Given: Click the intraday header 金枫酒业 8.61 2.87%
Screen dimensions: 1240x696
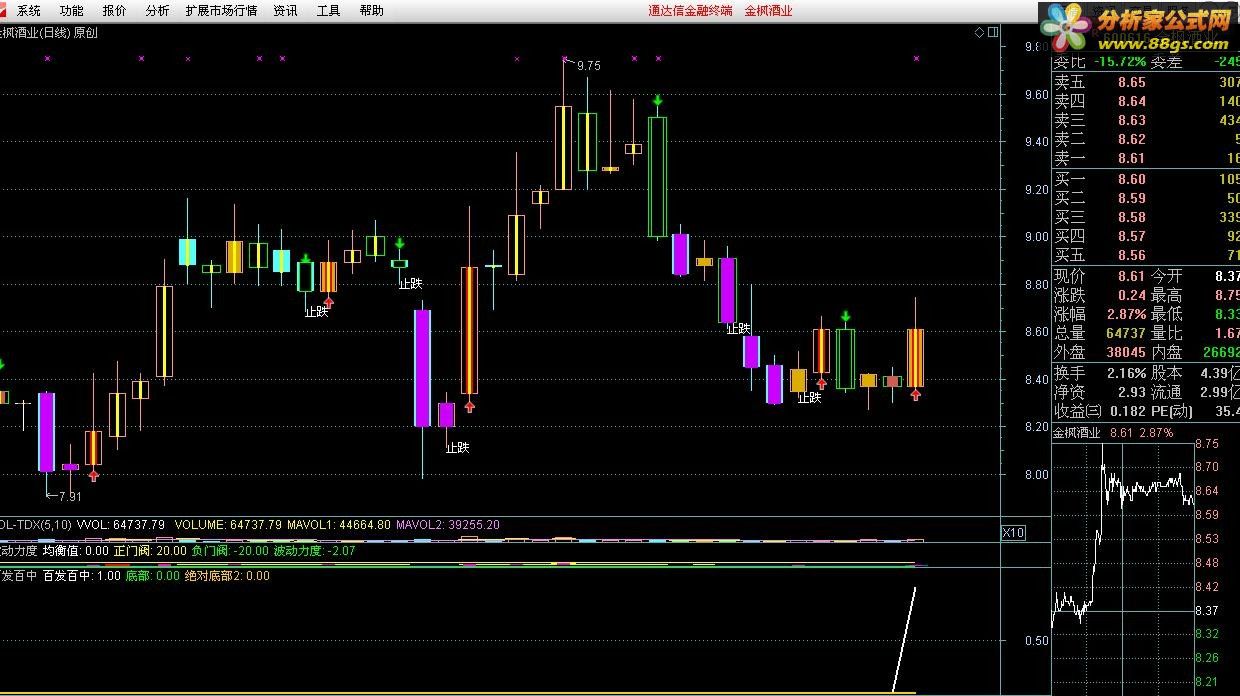Looking at the screenshot, I should click(1113, 433).
